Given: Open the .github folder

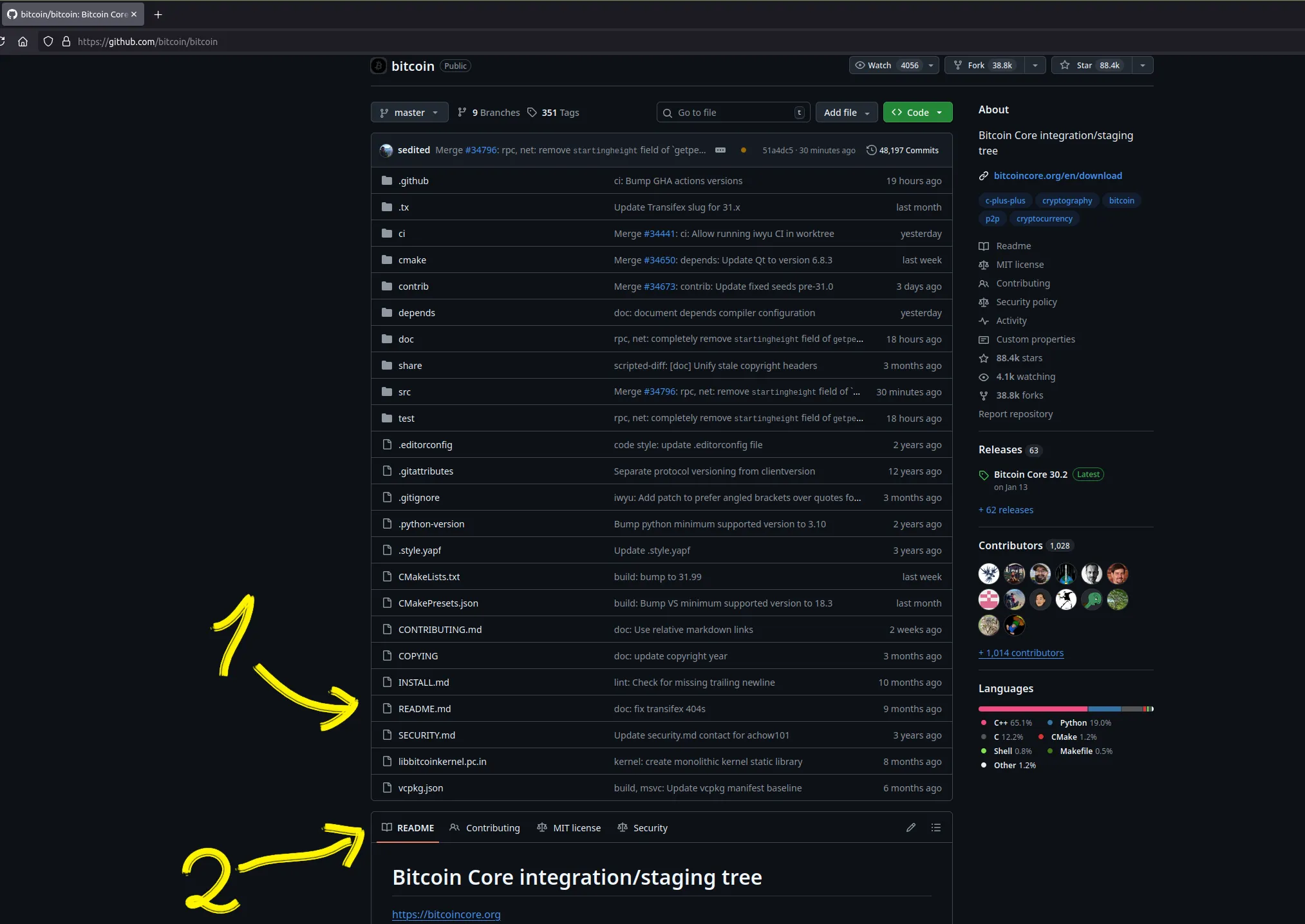Looking at the screenshot, I should (413, 181).
